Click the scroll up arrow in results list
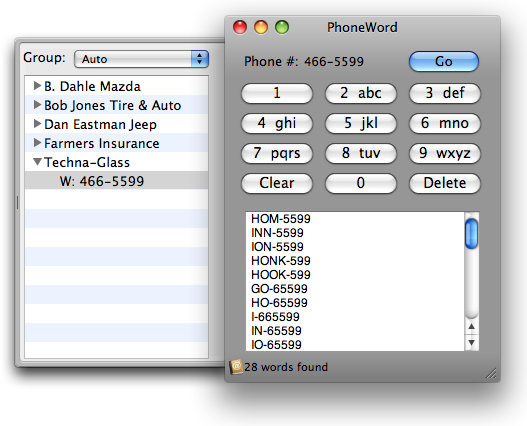 coord(472,326)
